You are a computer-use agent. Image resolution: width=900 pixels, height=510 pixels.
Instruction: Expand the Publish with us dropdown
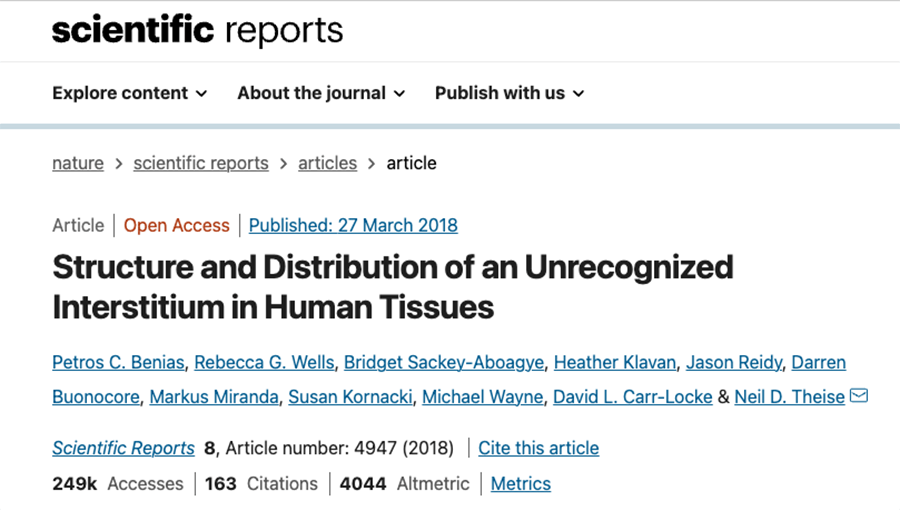click(x=510, y=93)
